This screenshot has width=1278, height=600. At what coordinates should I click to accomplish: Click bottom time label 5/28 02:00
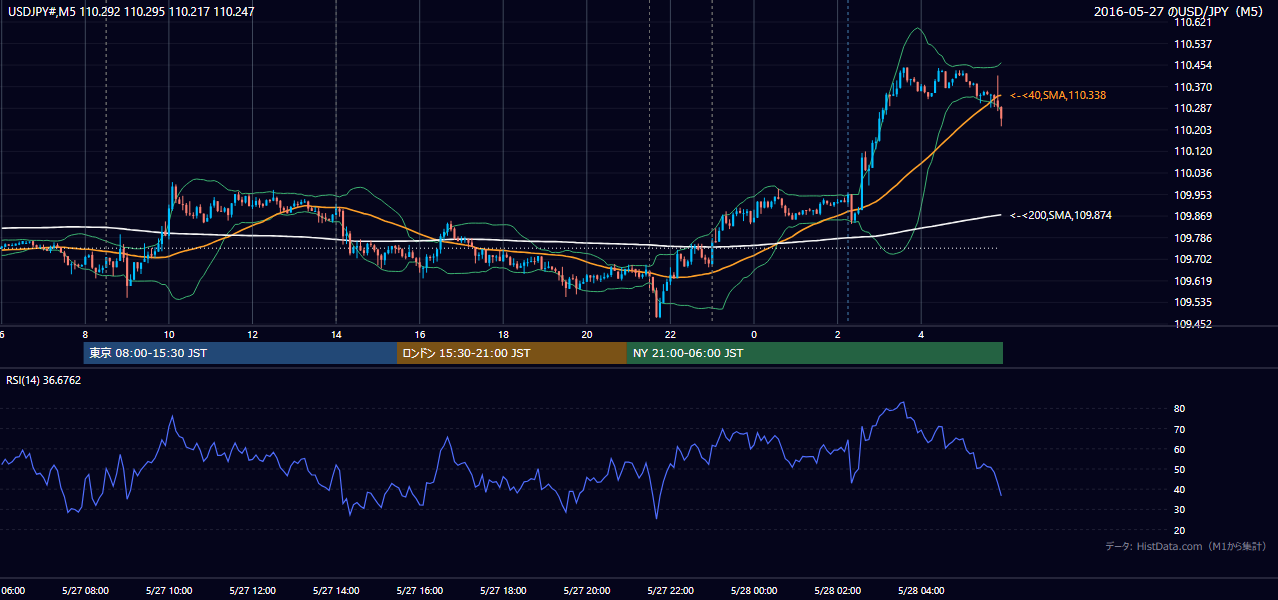837,590
